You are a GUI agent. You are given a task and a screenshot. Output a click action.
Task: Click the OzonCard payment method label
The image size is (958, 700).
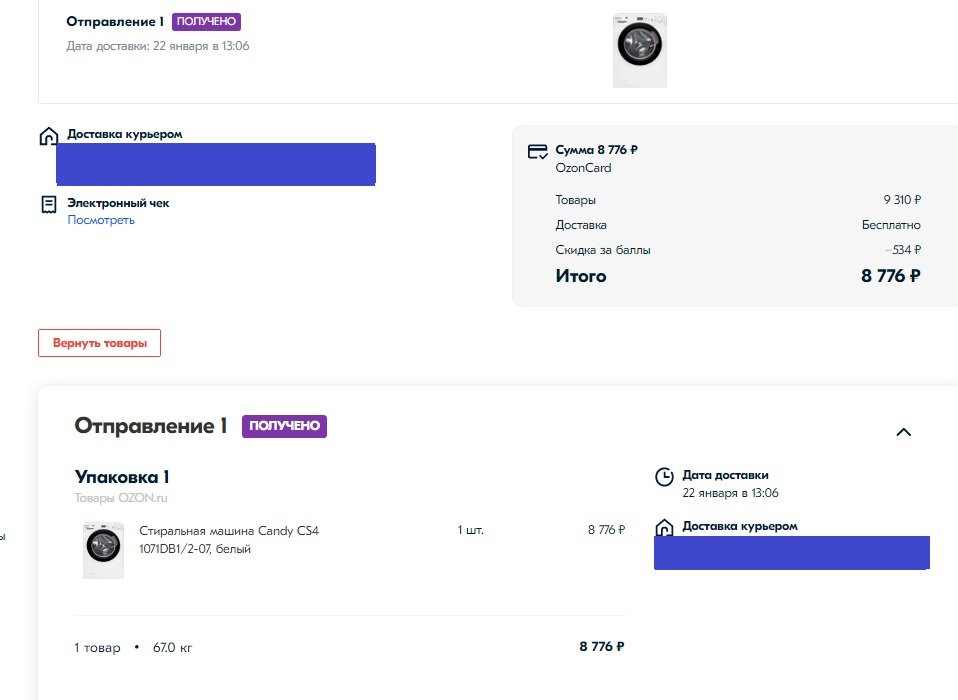coord(583,168)
